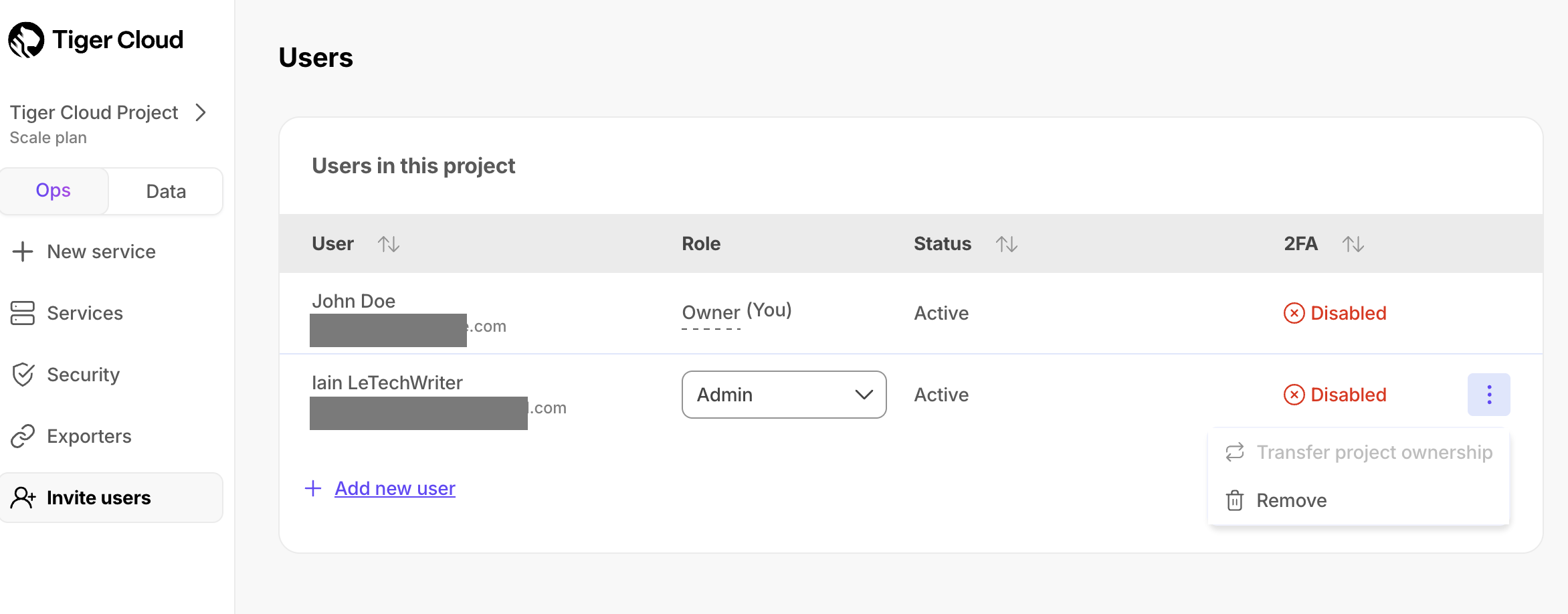Image resolution: width=1568 pixels, height=614 pixels.
Task: Sort the table by Status column
Action: pos(1006,244)
